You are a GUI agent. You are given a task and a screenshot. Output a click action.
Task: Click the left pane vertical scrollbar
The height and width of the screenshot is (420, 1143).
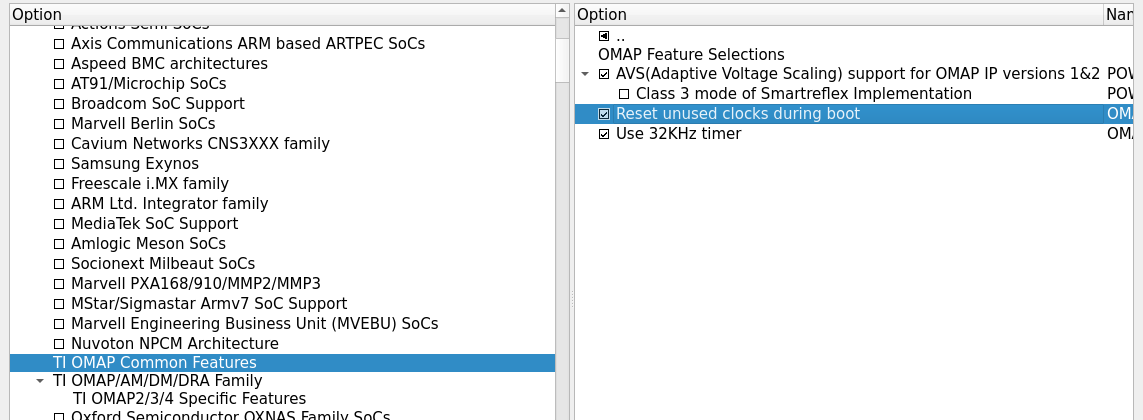tap(562, 200)
